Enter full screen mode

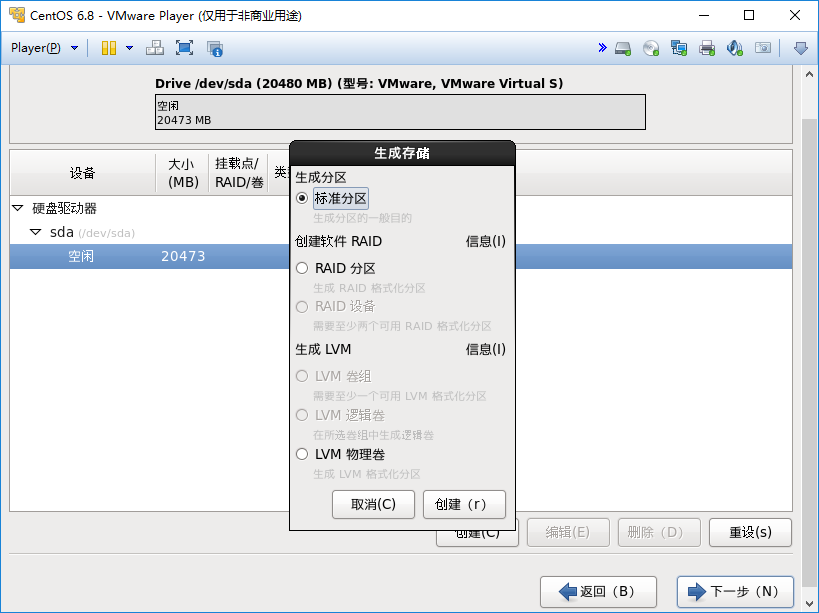(x=184, y=48)
